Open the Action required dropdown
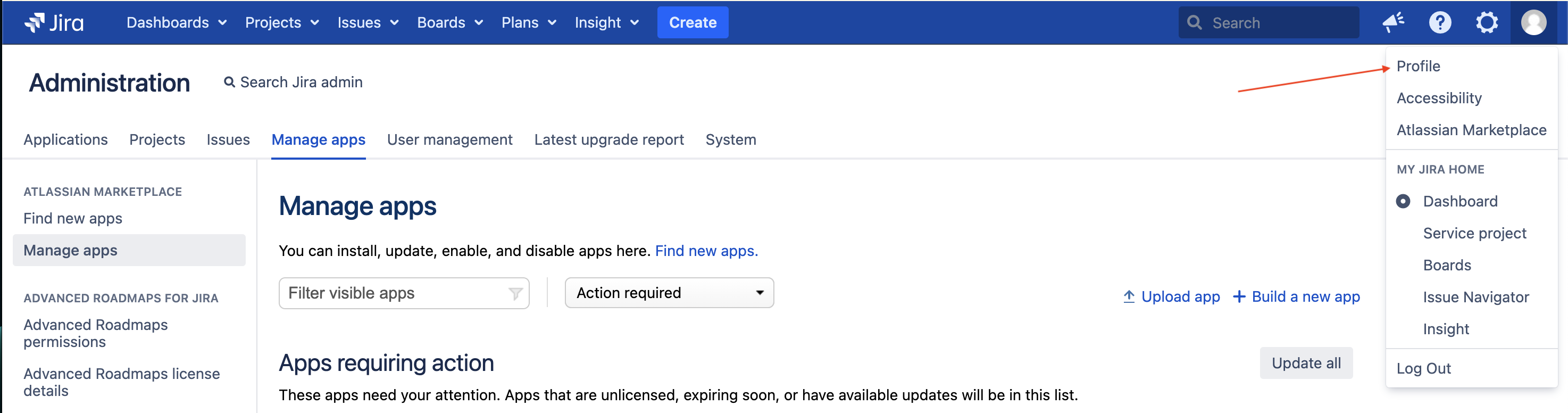1568x413 pixels. click(x=669, y=293)
